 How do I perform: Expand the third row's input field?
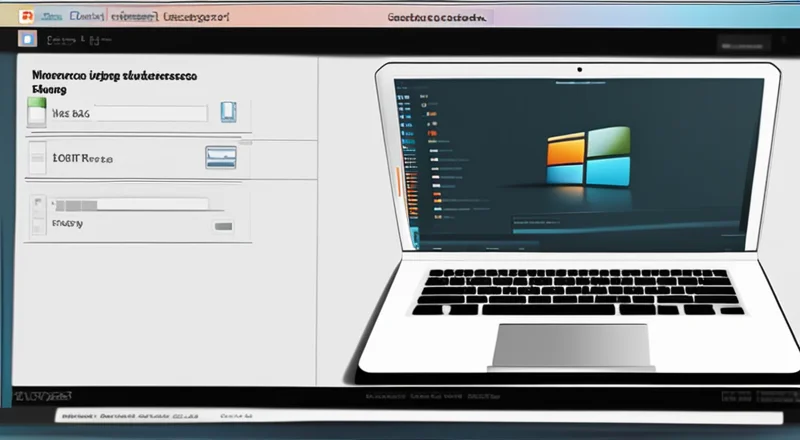point(130,204)
